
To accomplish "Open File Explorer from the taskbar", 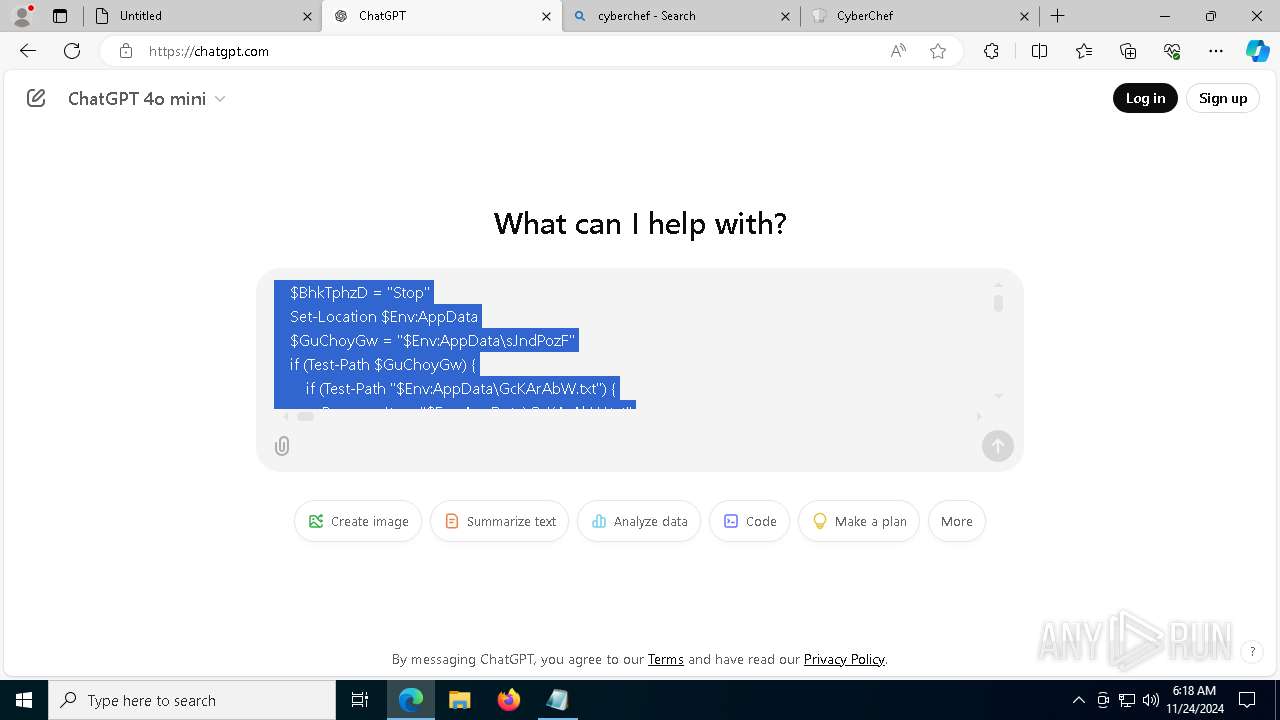I will [x=459, y=700].
